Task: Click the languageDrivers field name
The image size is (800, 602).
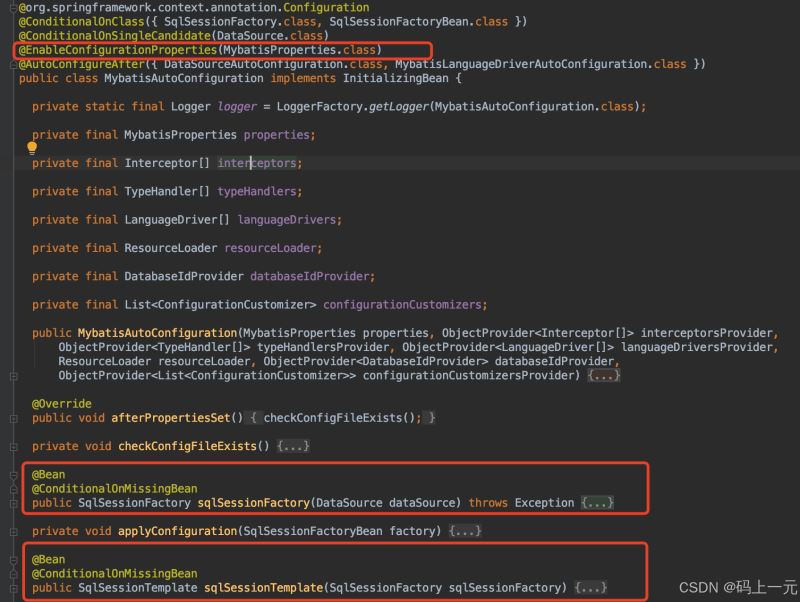Action: point(287,220)
